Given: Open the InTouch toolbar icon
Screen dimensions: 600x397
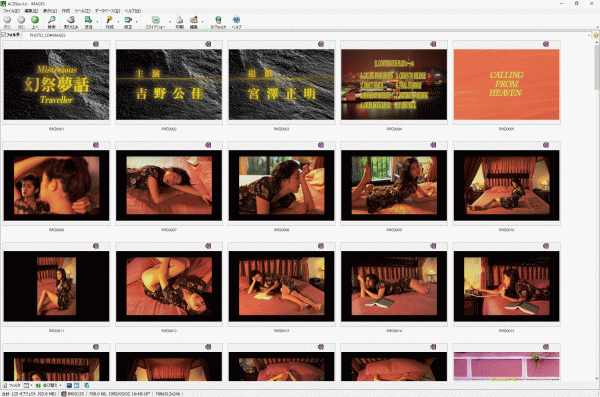Looking at the screenshot, I should point(218,20).
